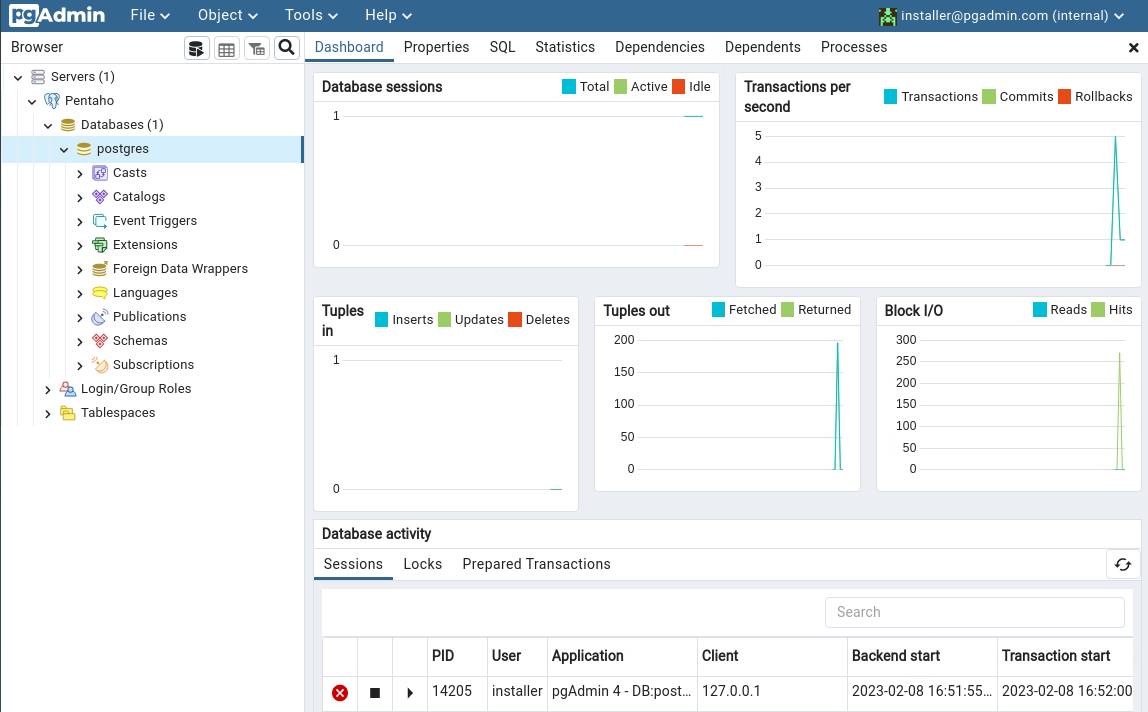Refresh the Database activity panel
Screen dimensions: 1148x712
coord(1123,564)
